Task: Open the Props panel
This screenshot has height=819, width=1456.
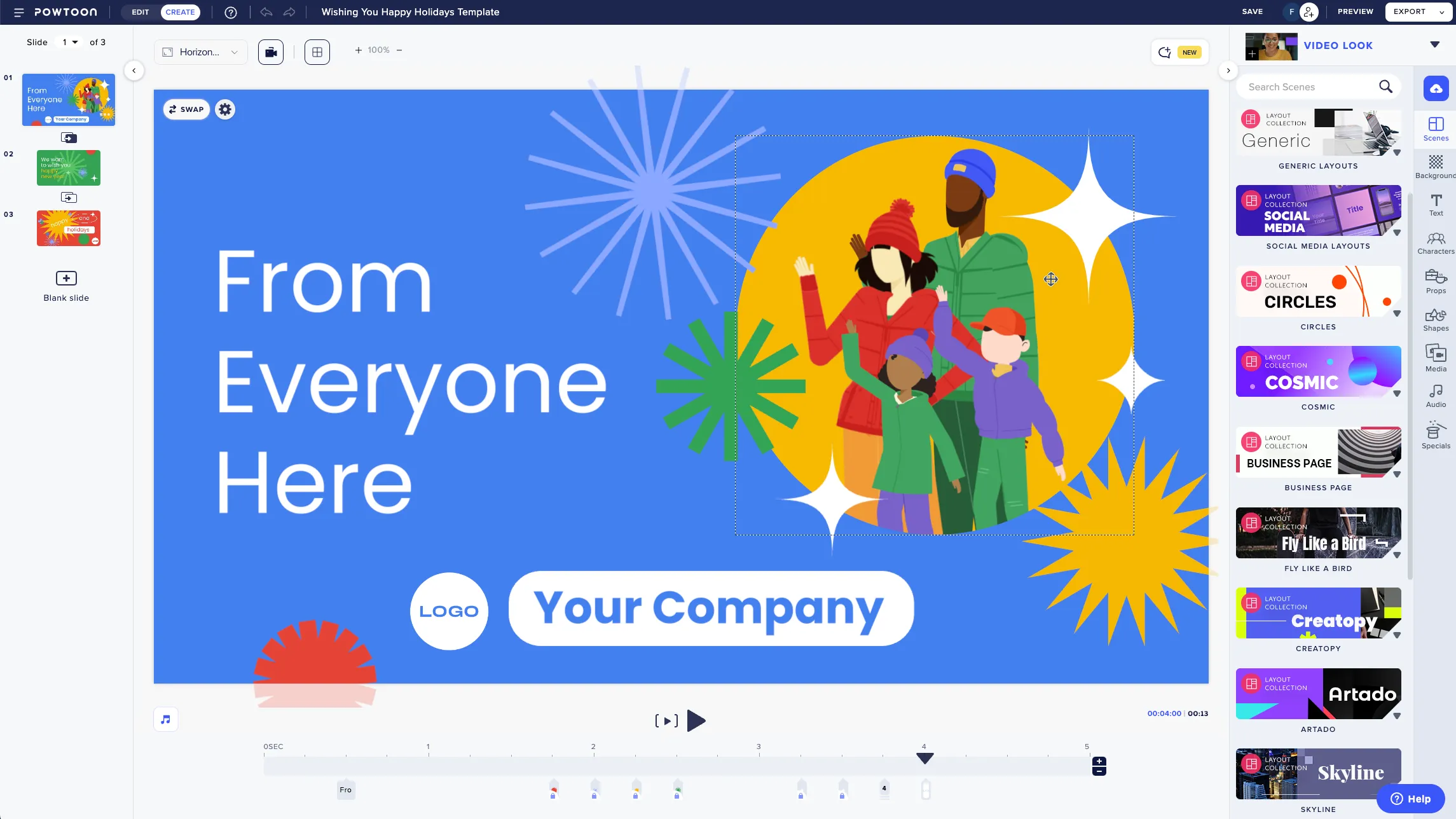Action: 1436,281
